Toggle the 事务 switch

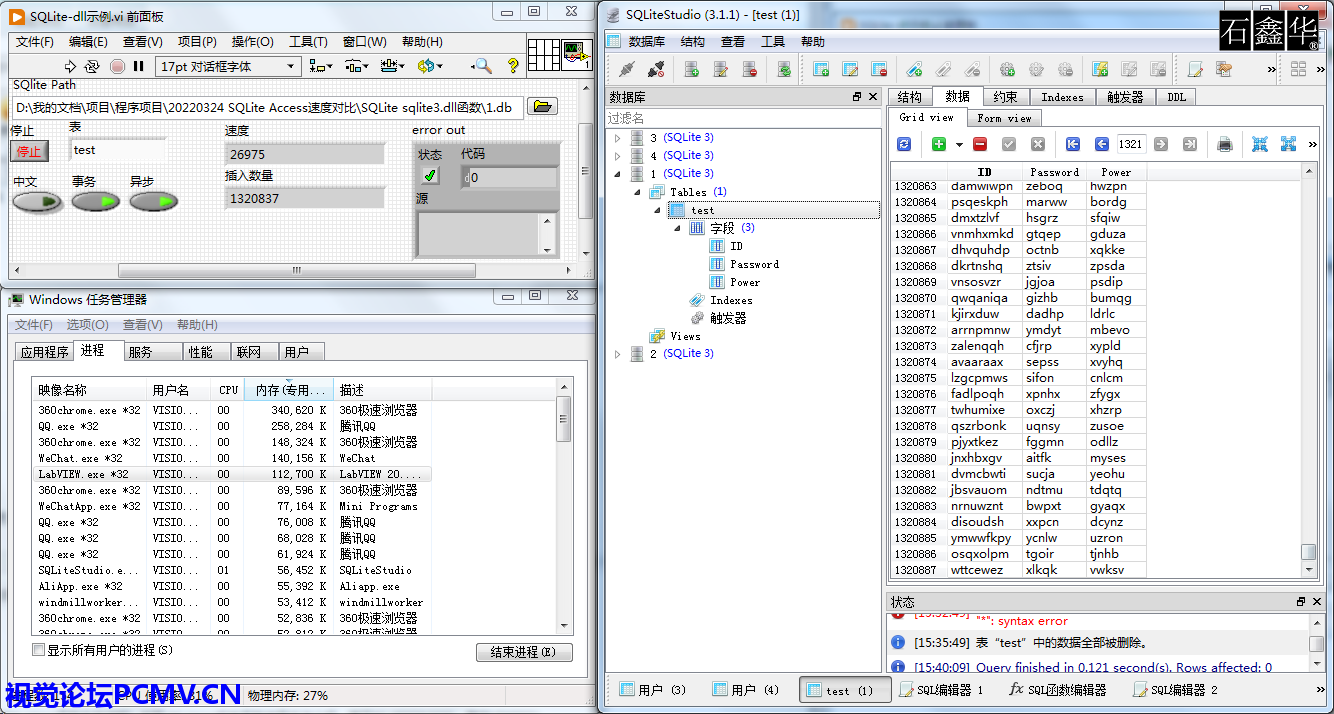pos(96,202)
